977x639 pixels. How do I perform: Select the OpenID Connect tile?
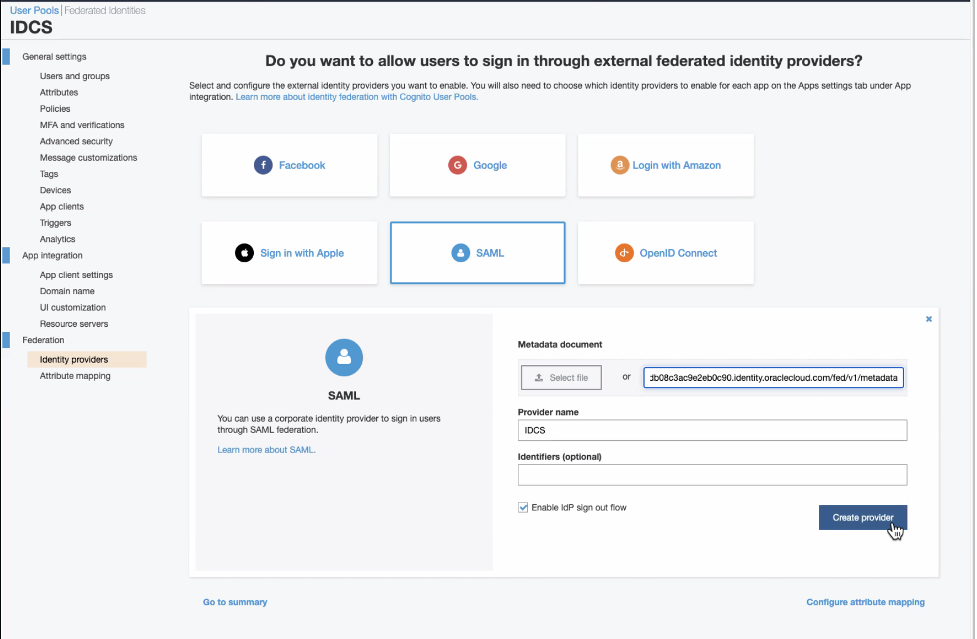tap(666, 253)
